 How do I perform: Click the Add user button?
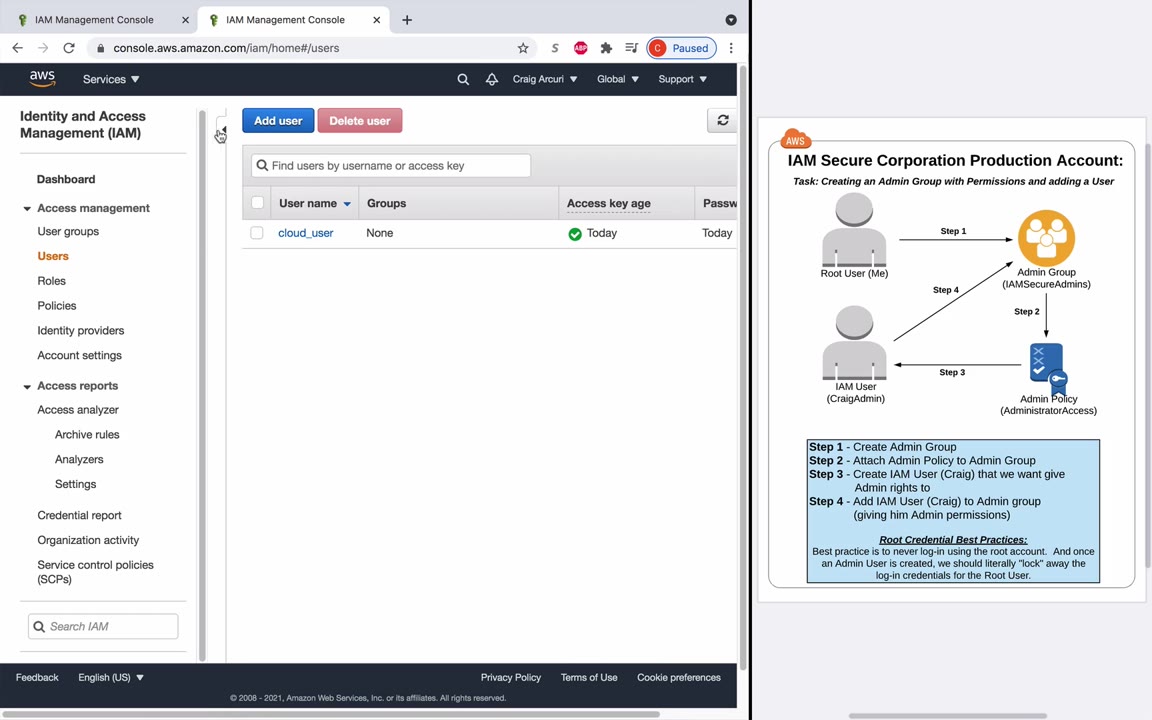[x=278, y=120]
